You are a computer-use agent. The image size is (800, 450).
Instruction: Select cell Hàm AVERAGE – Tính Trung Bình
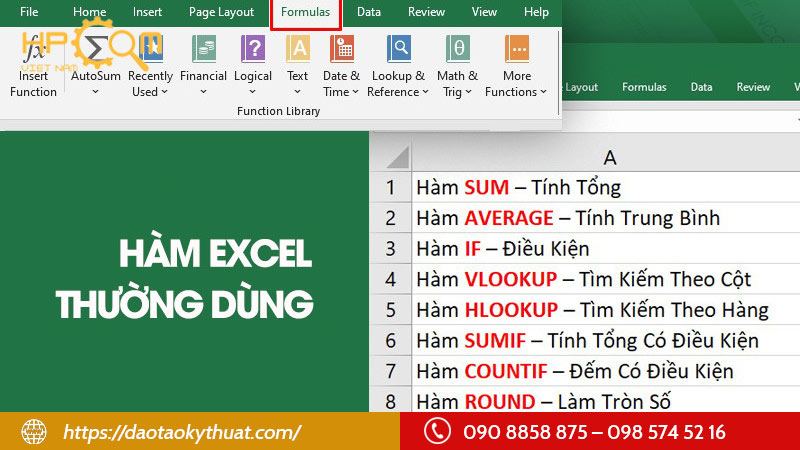606,218
